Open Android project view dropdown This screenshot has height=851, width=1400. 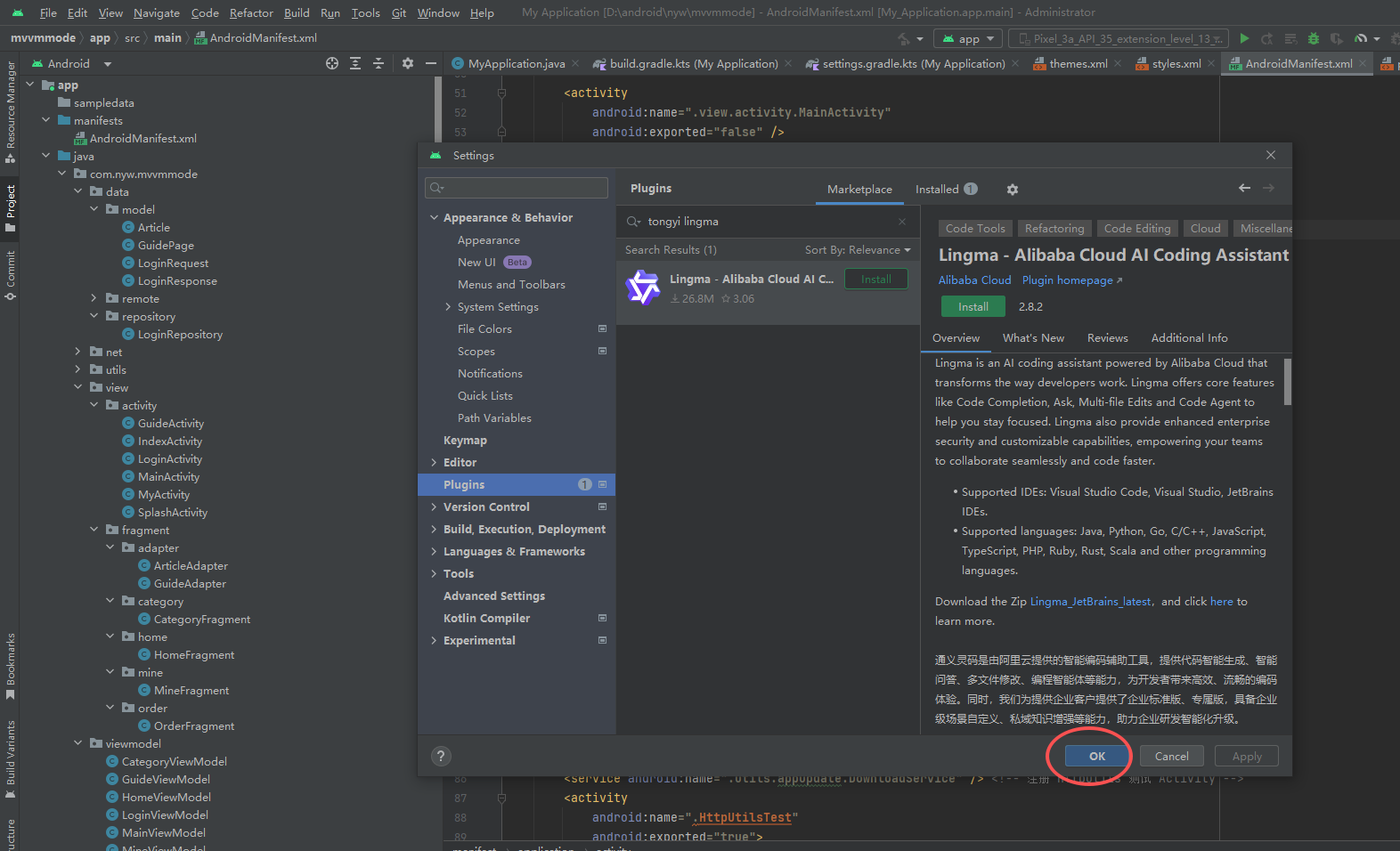pyautogui.click(x=71, y=63)
